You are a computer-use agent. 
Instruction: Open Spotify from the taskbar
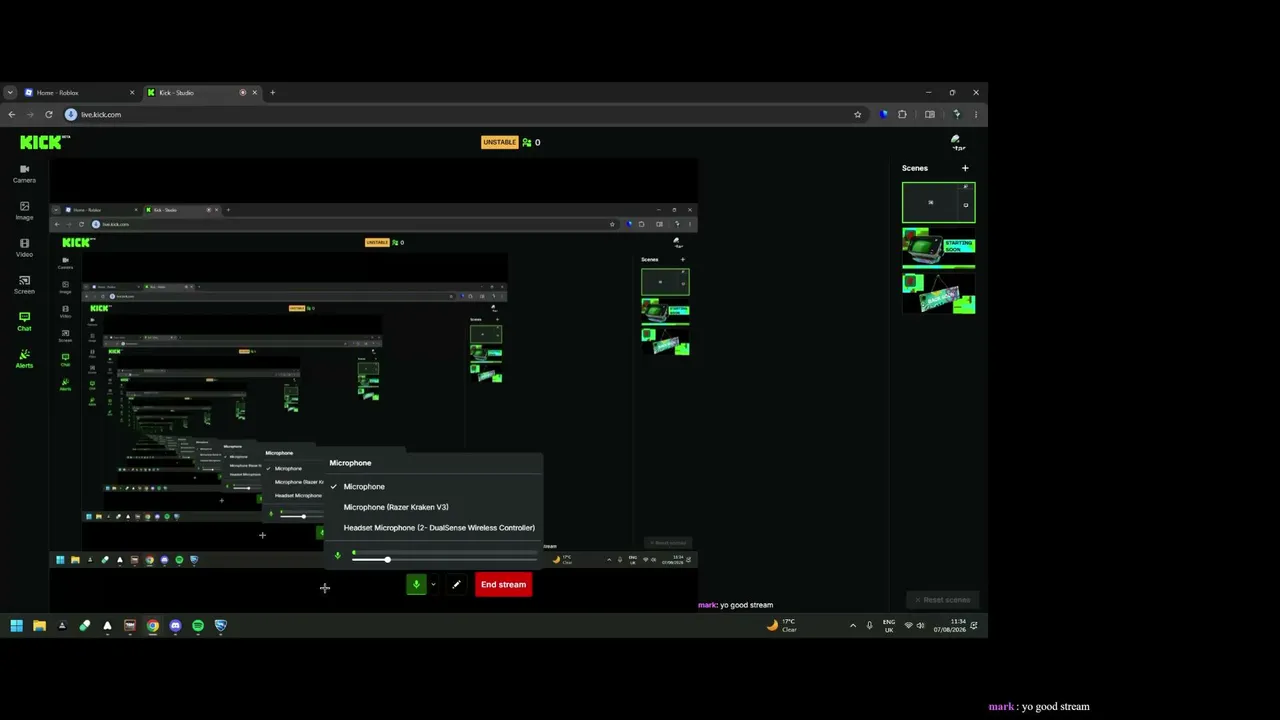click(x=198, y=626)
